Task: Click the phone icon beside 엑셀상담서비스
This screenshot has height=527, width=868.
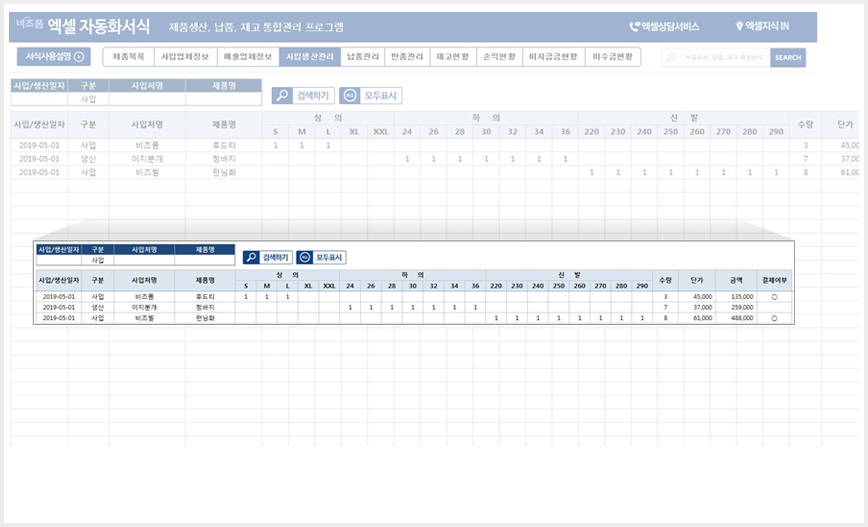Action: point(634,27)
